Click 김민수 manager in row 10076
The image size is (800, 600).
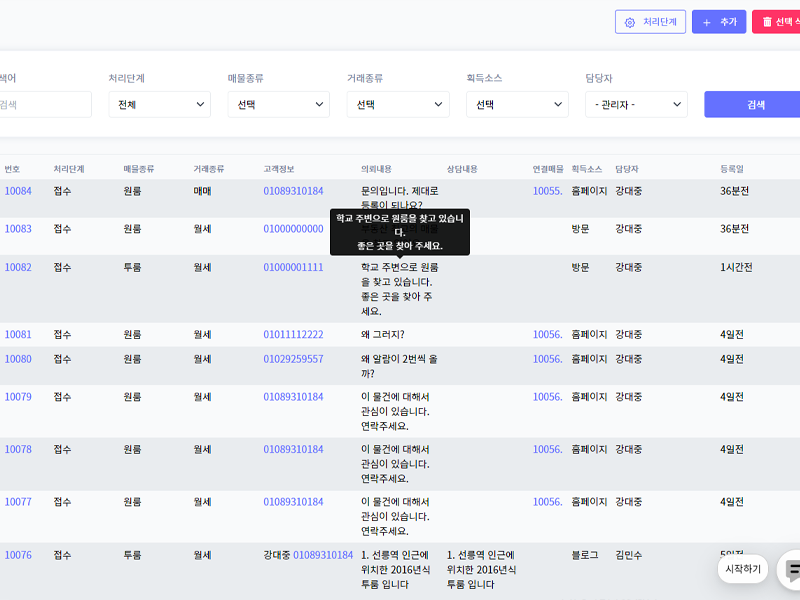(x=629, y=555)
